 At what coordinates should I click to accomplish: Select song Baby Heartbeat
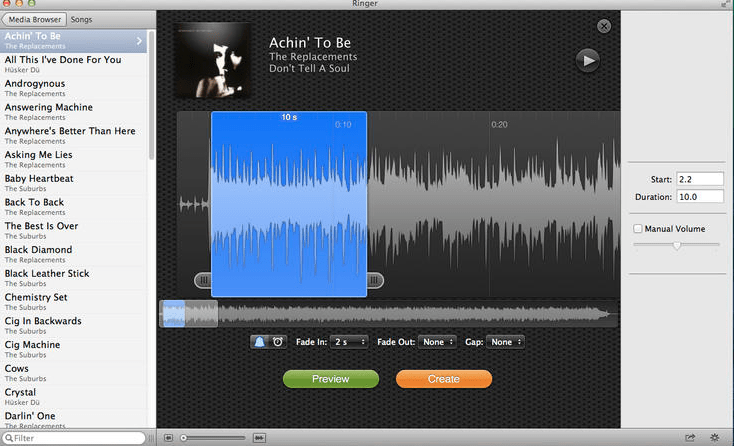[x=73, y=183]
